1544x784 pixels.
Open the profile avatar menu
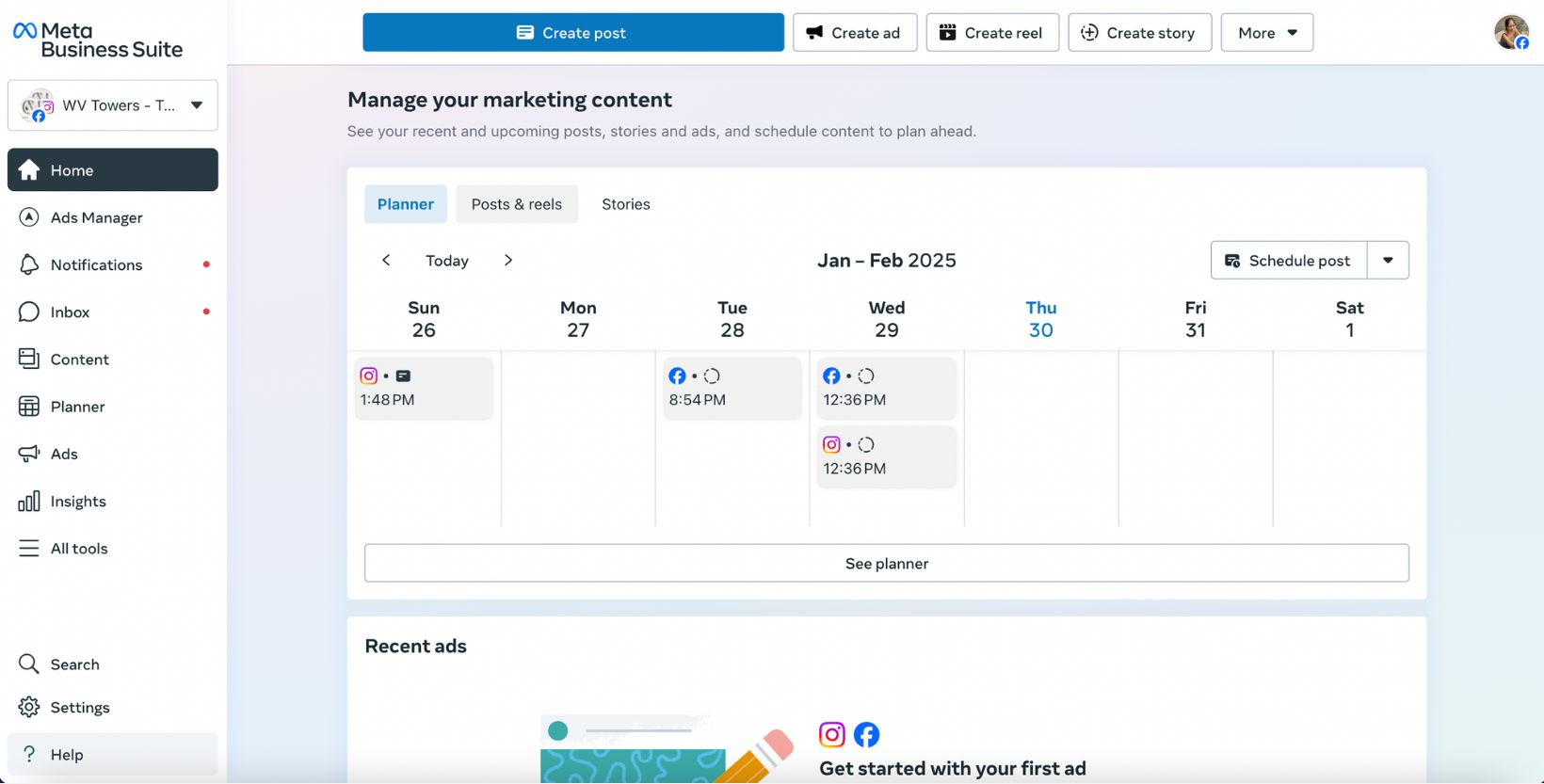1511,33
